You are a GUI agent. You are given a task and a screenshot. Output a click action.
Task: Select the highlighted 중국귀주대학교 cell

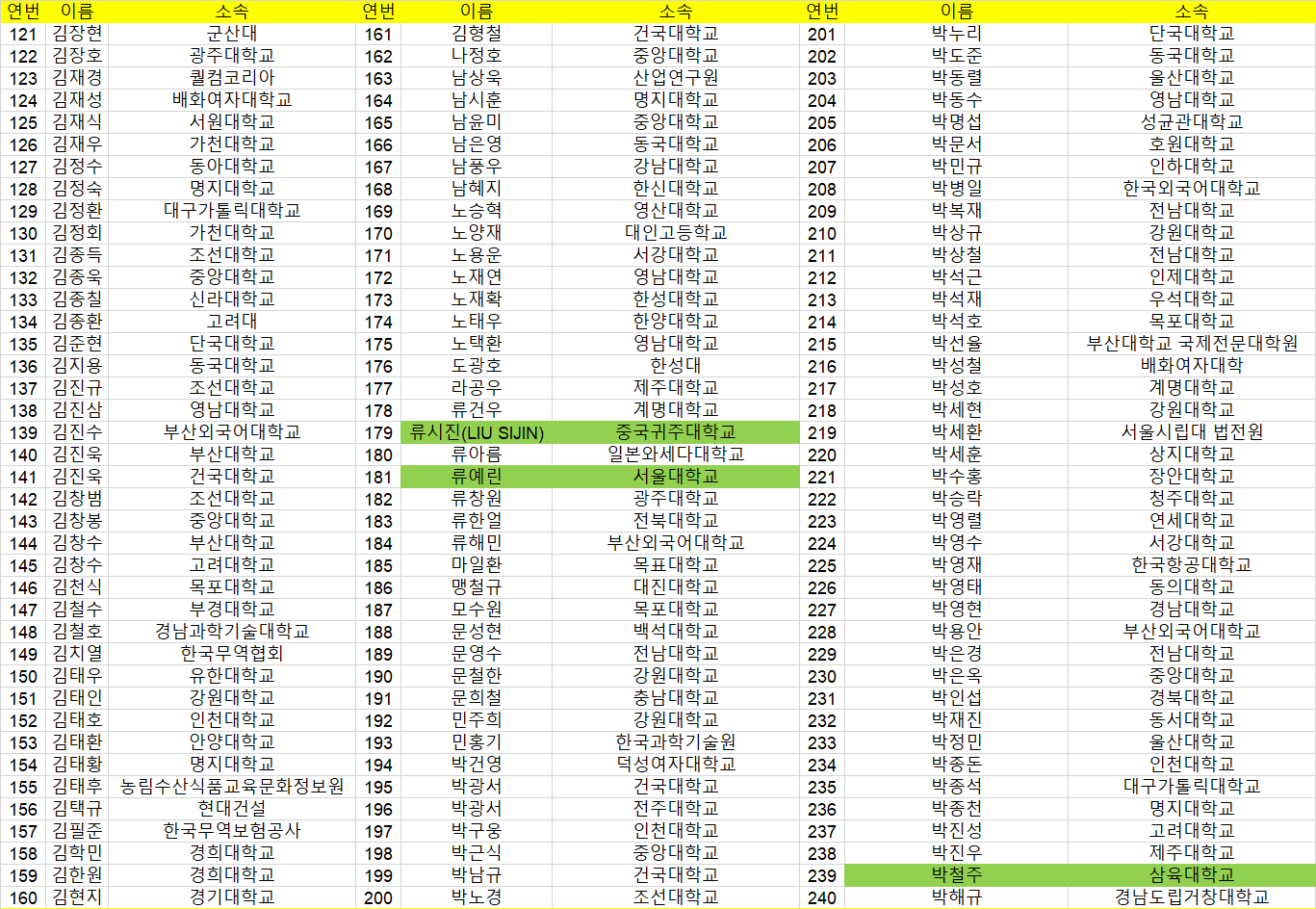tap(676, 432)
